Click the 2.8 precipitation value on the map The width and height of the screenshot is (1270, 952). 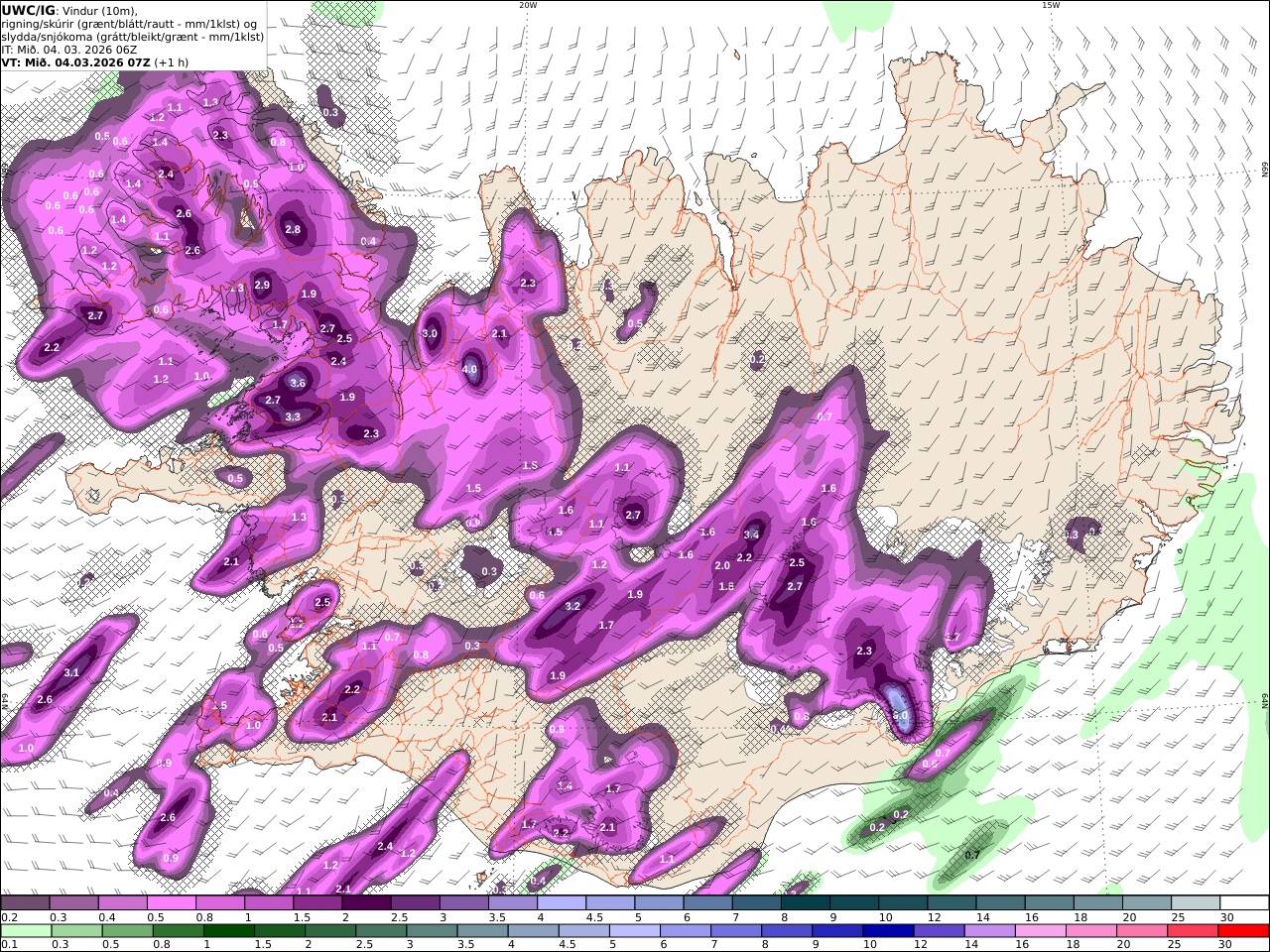point(293,229)
